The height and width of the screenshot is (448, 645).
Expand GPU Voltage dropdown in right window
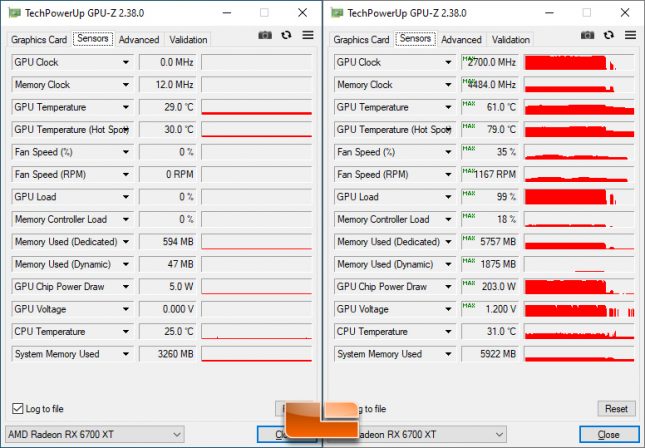[x=448, y=309]
